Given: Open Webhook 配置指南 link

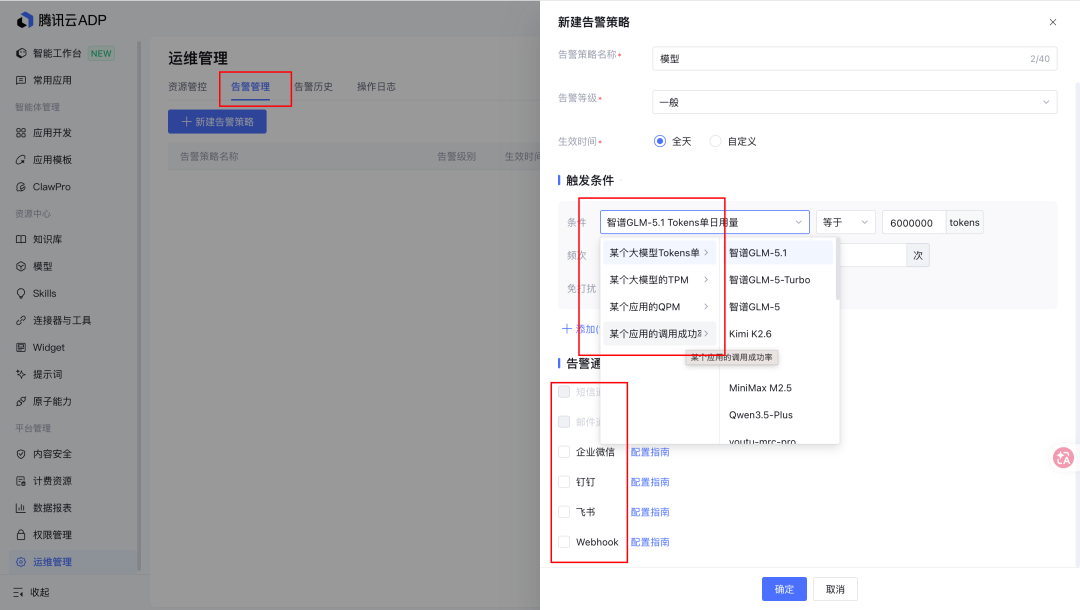Looking at the screenshot, I should click(650, 542).
